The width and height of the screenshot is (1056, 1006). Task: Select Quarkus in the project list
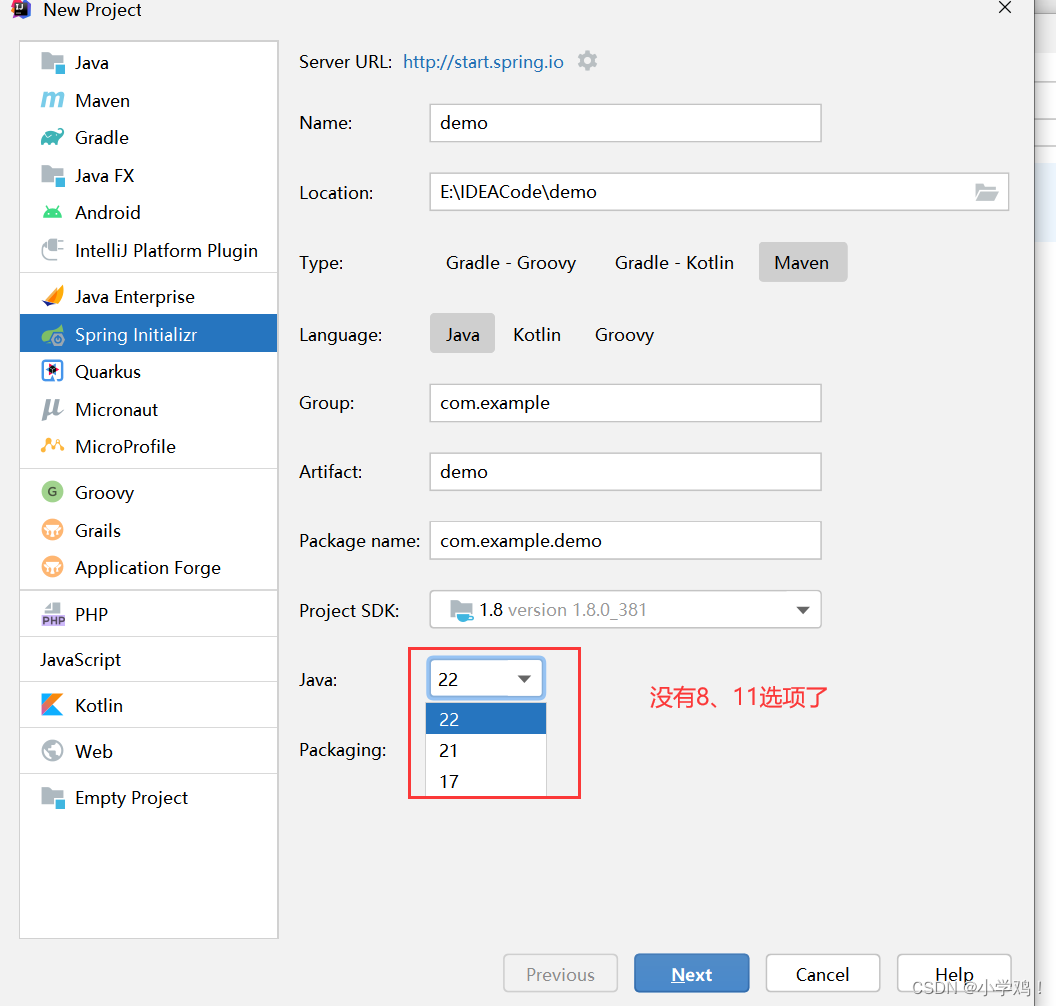(x=149, y=372)
